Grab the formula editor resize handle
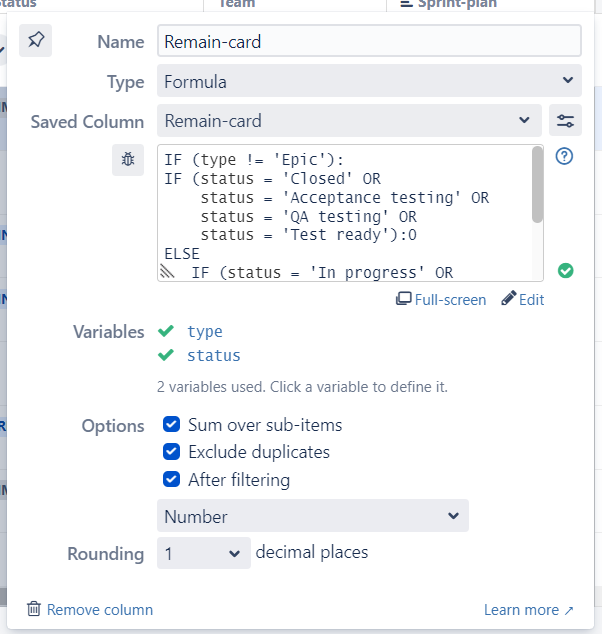Viewport: 602px width, 634px height. point(167,271)
